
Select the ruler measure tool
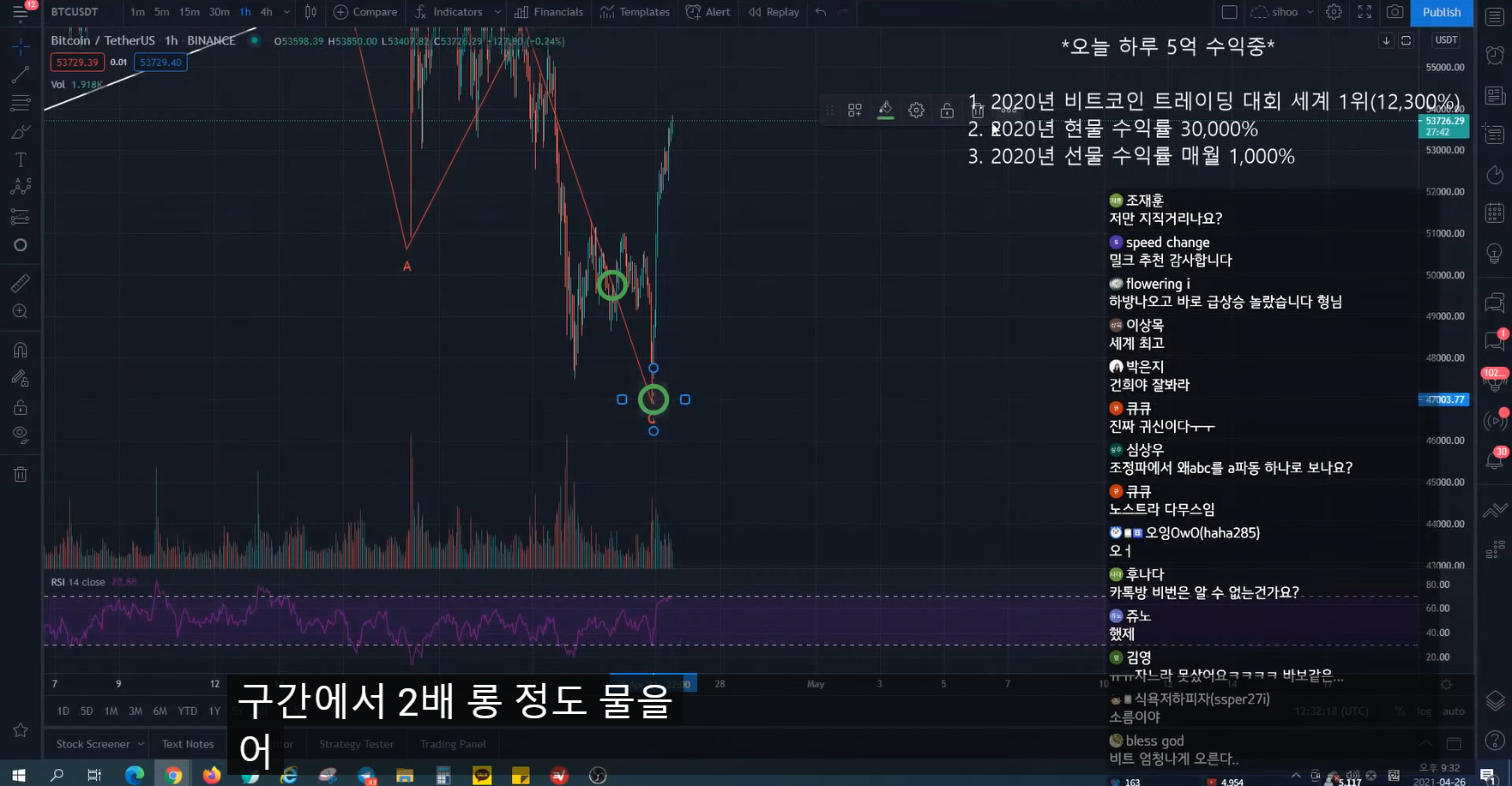tap(21, 283)
